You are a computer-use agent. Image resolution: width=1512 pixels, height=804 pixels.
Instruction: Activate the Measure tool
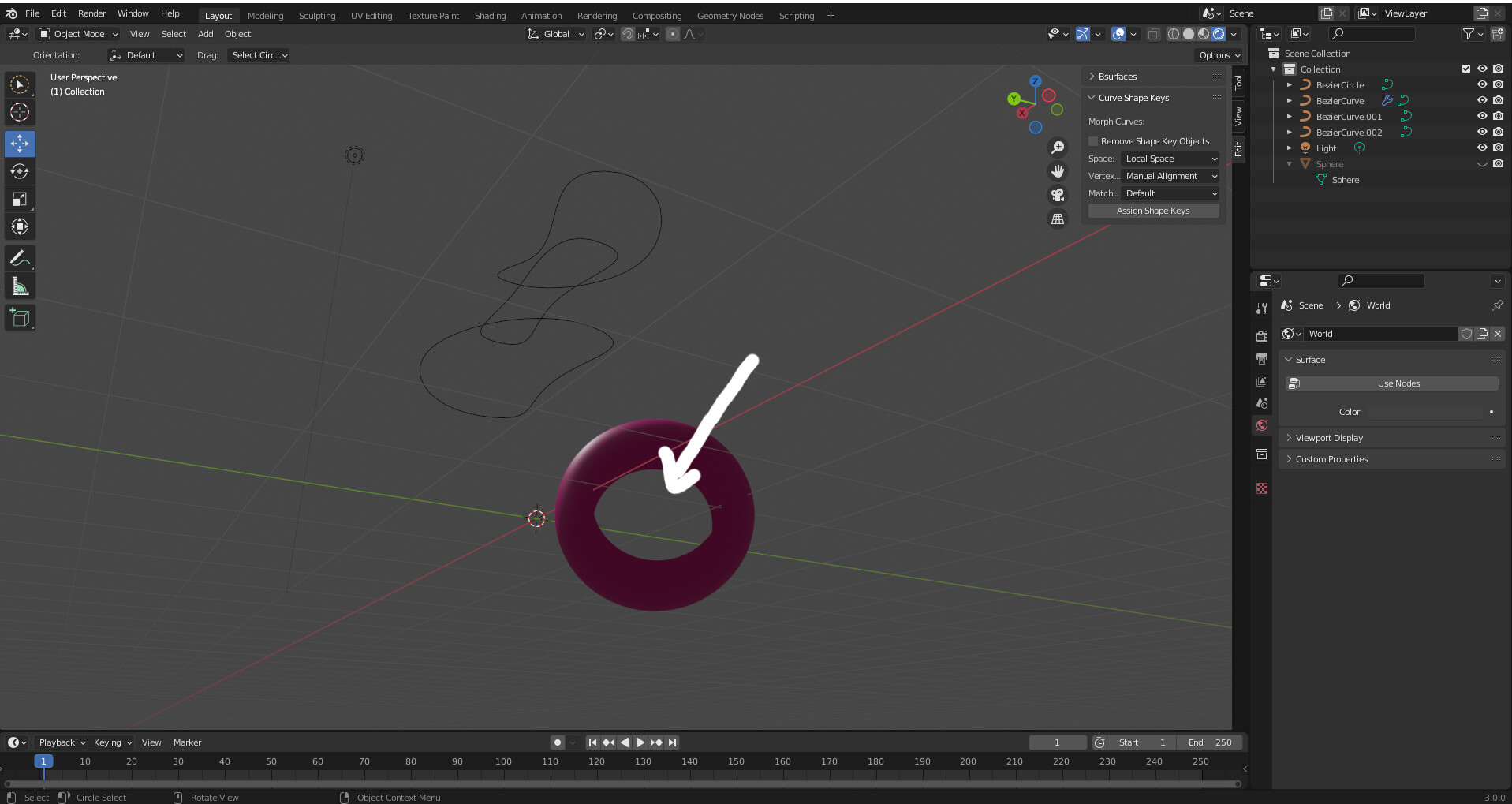20,286
